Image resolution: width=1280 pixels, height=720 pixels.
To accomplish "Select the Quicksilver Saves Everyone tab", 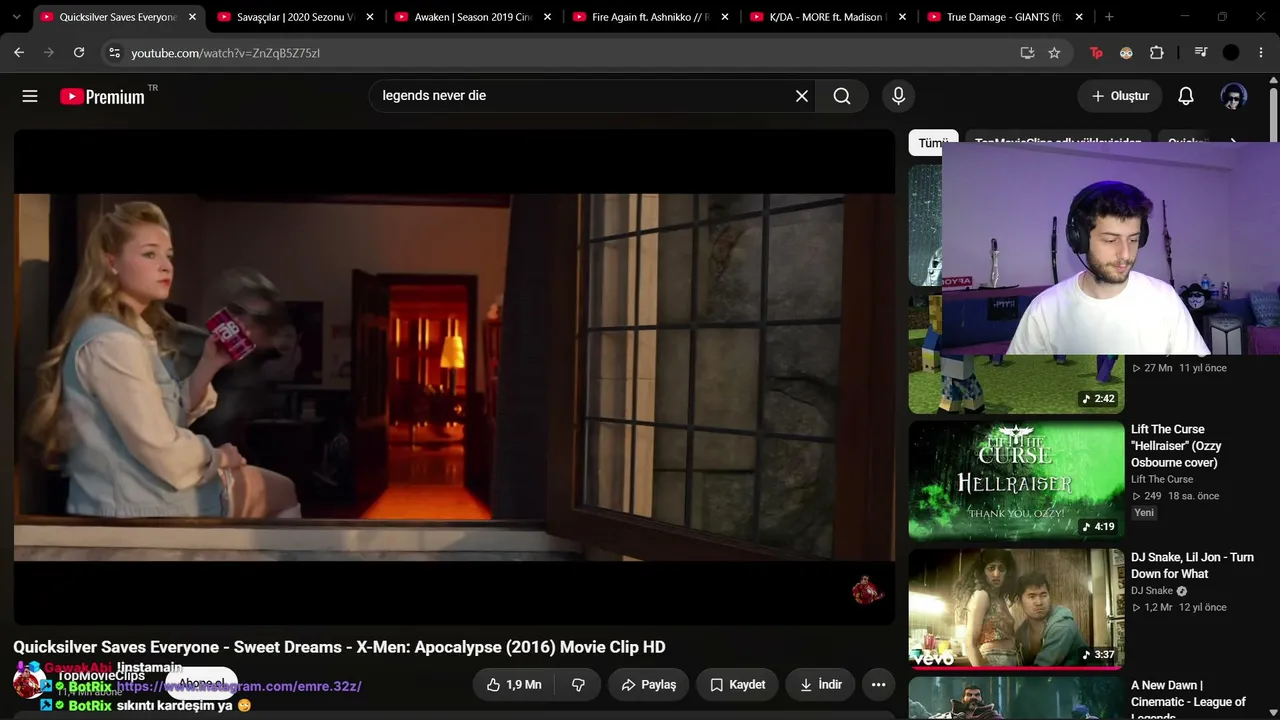I will (119, 17).
